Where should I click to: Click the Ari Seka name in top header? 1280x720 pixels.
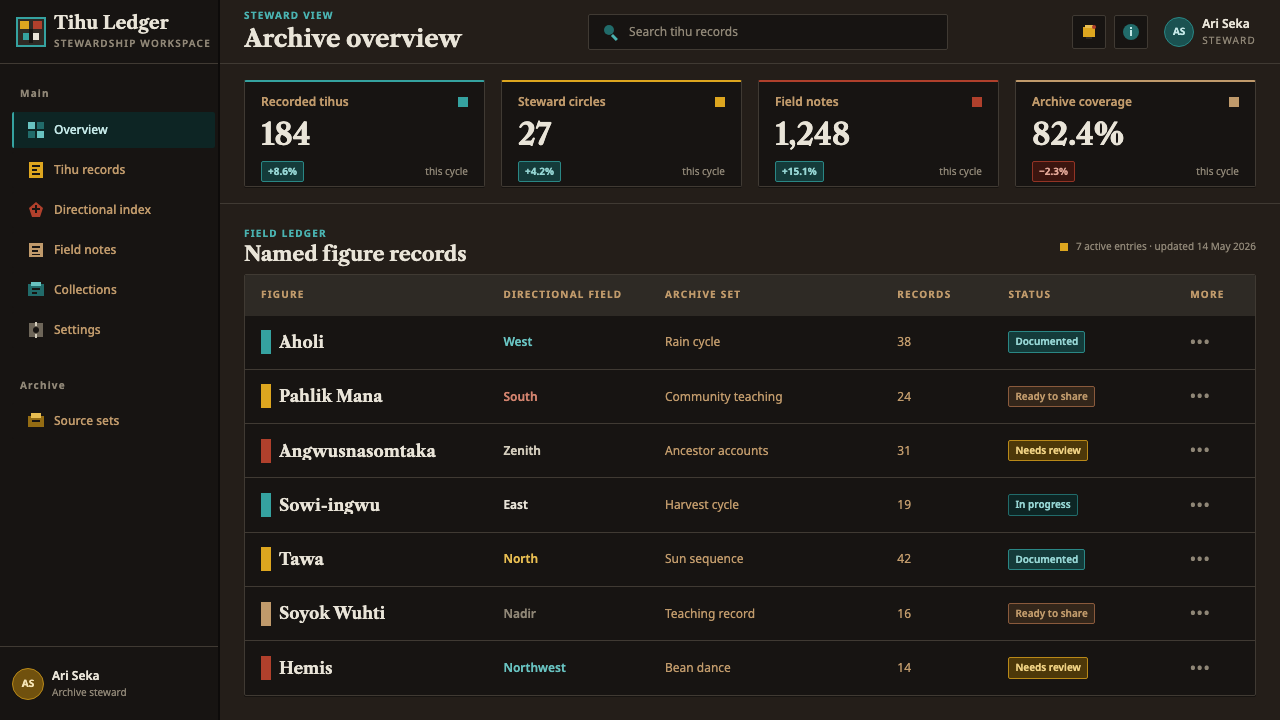tap(1225, 24)
